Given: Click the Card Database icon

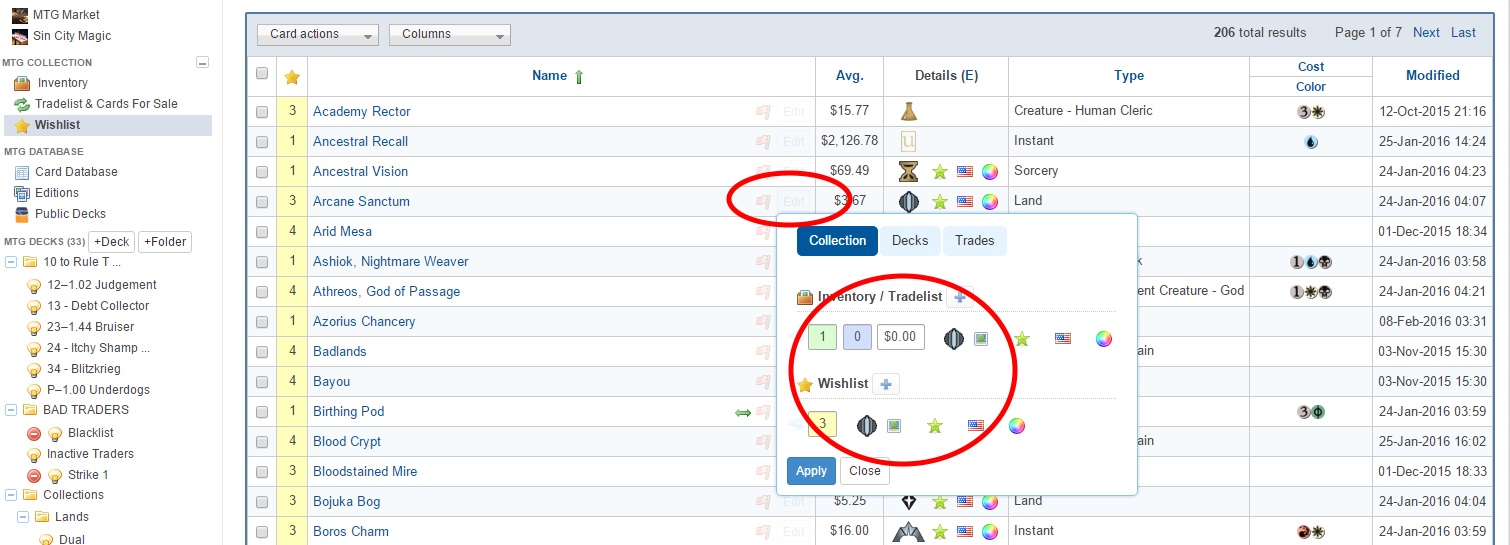Looking at the screenshot, I should point(22,172).
